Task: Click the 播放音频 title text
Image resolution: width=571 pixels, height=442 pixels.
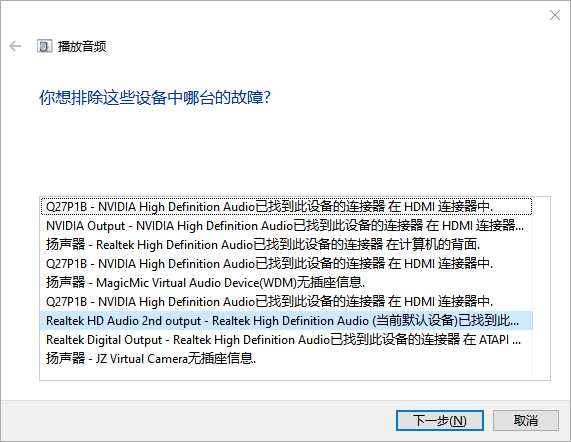Action: pos(82,46)
